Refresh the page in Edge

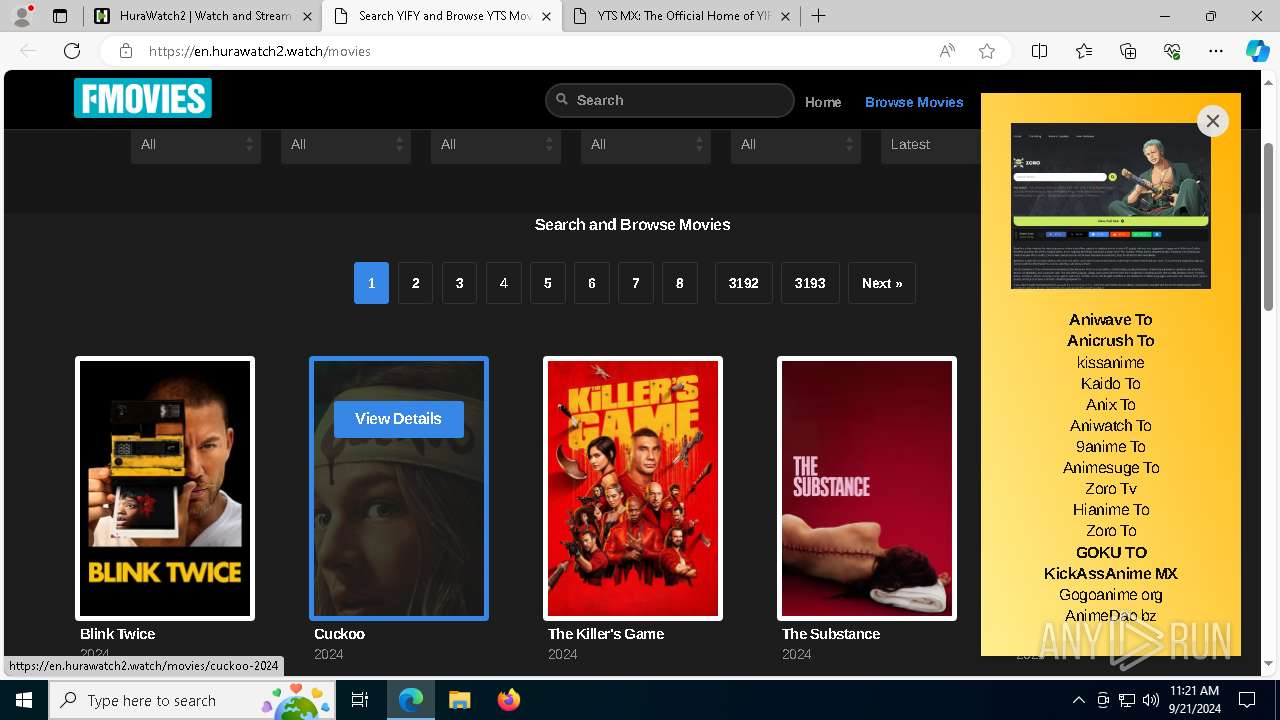72,51
